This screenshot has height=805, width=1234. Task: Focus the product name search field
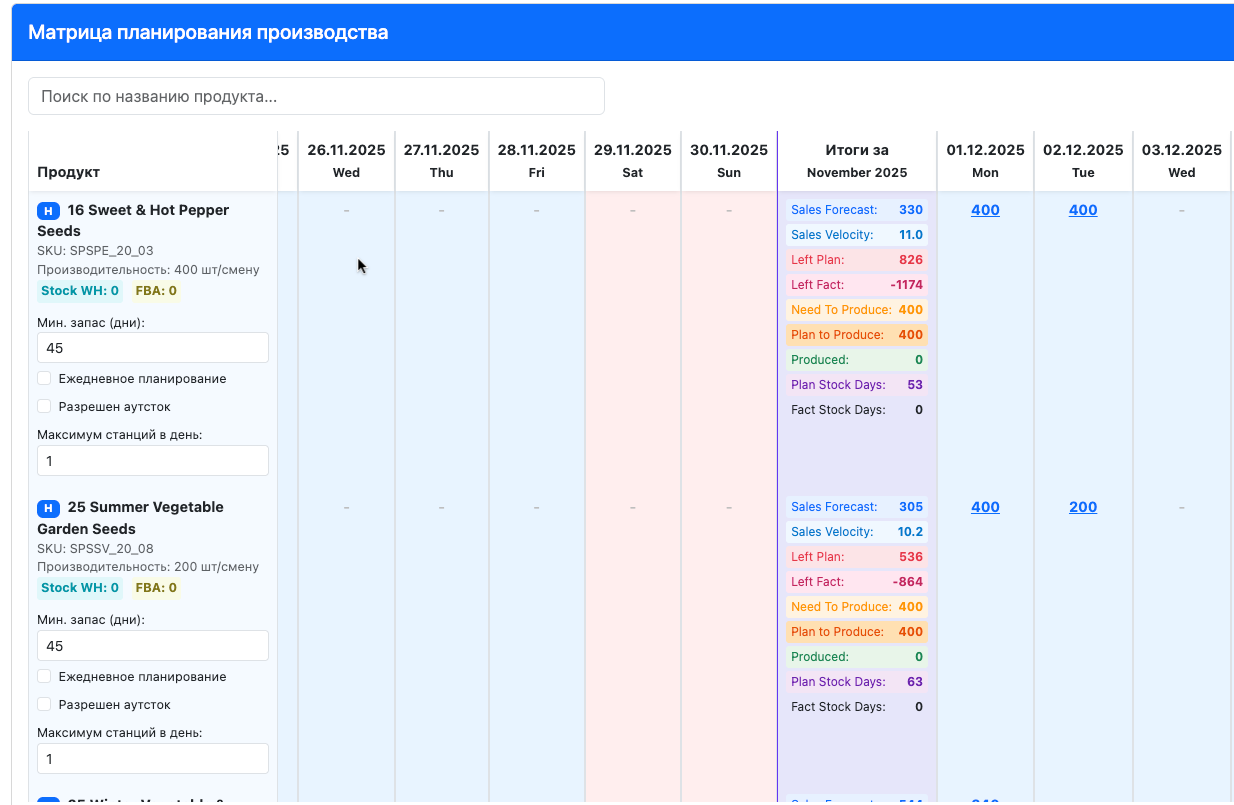(x=316, y=96)
